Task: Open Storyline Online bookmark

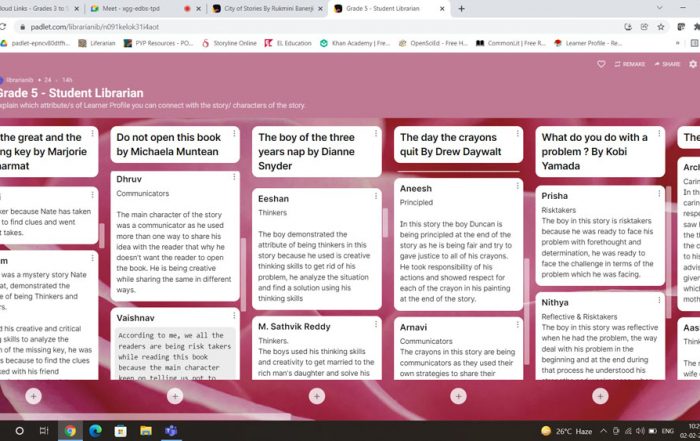Action: pyautogui.click(x=229, y=43)
